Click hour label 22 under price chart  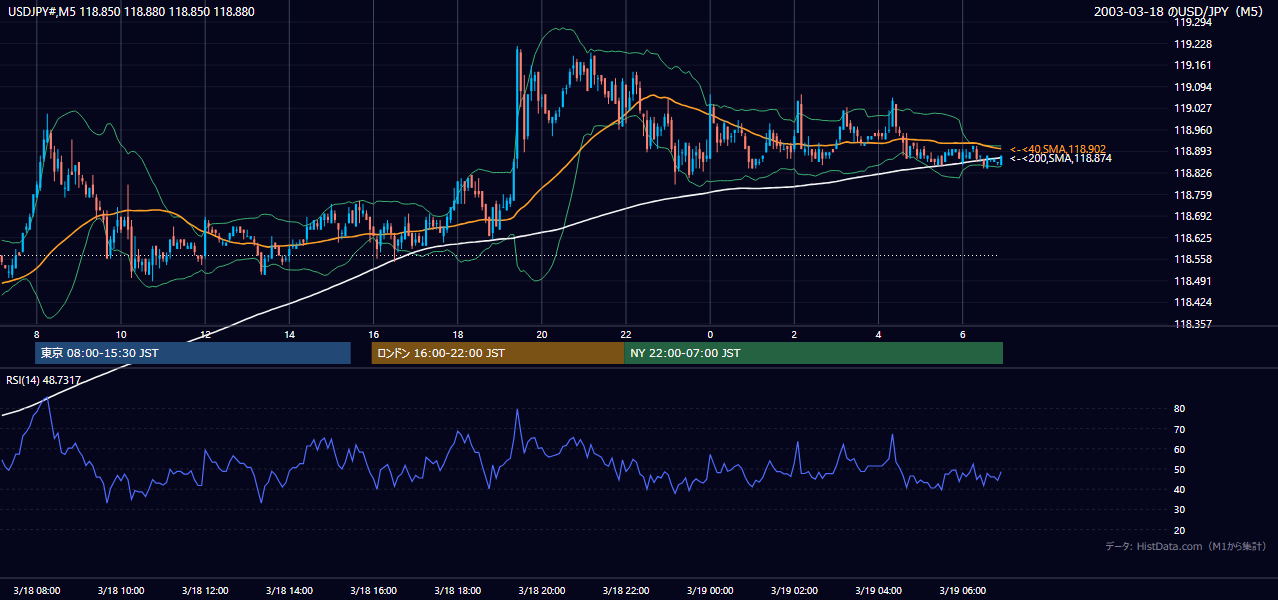coord(626,333)
